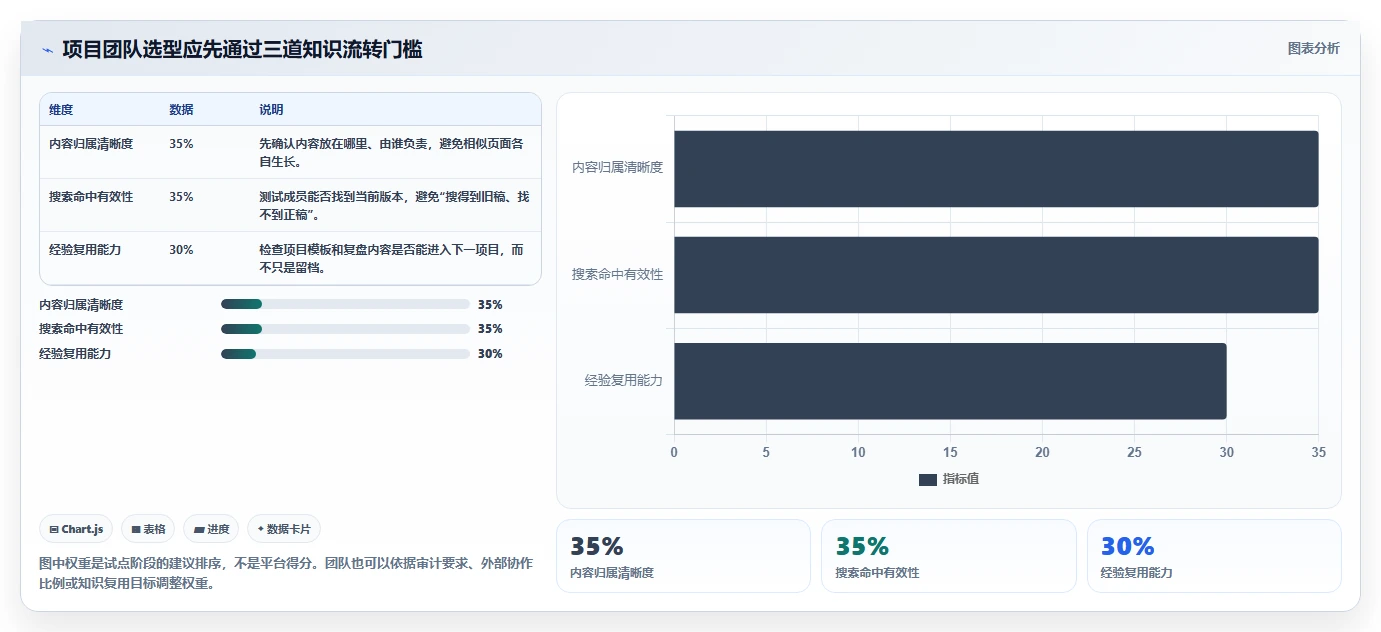Screen dimensions: 1381x632
Task: Click the footnote text starting 图中权重是试点阶段
Action: coord(286,573)
